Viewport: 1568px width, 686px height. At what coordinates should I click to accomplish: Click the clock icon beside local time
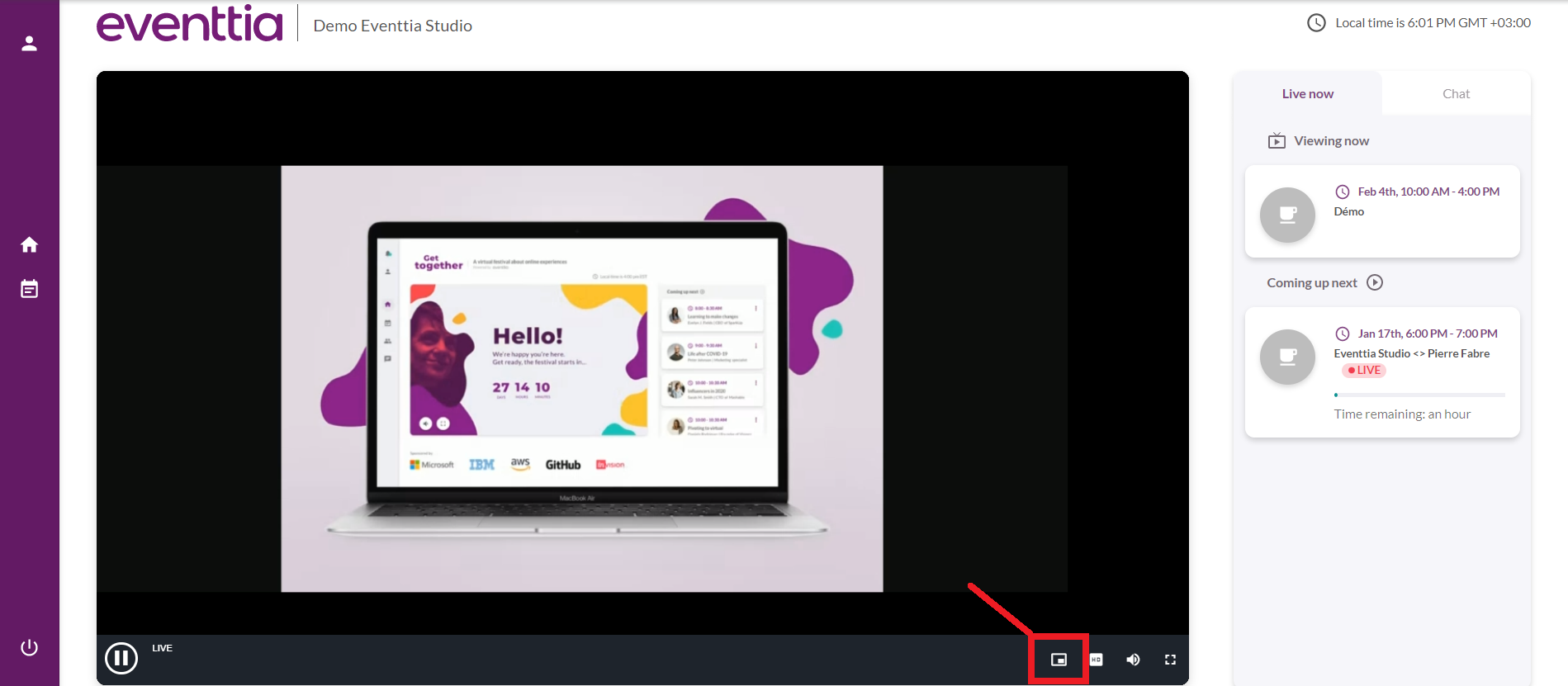1316,23
